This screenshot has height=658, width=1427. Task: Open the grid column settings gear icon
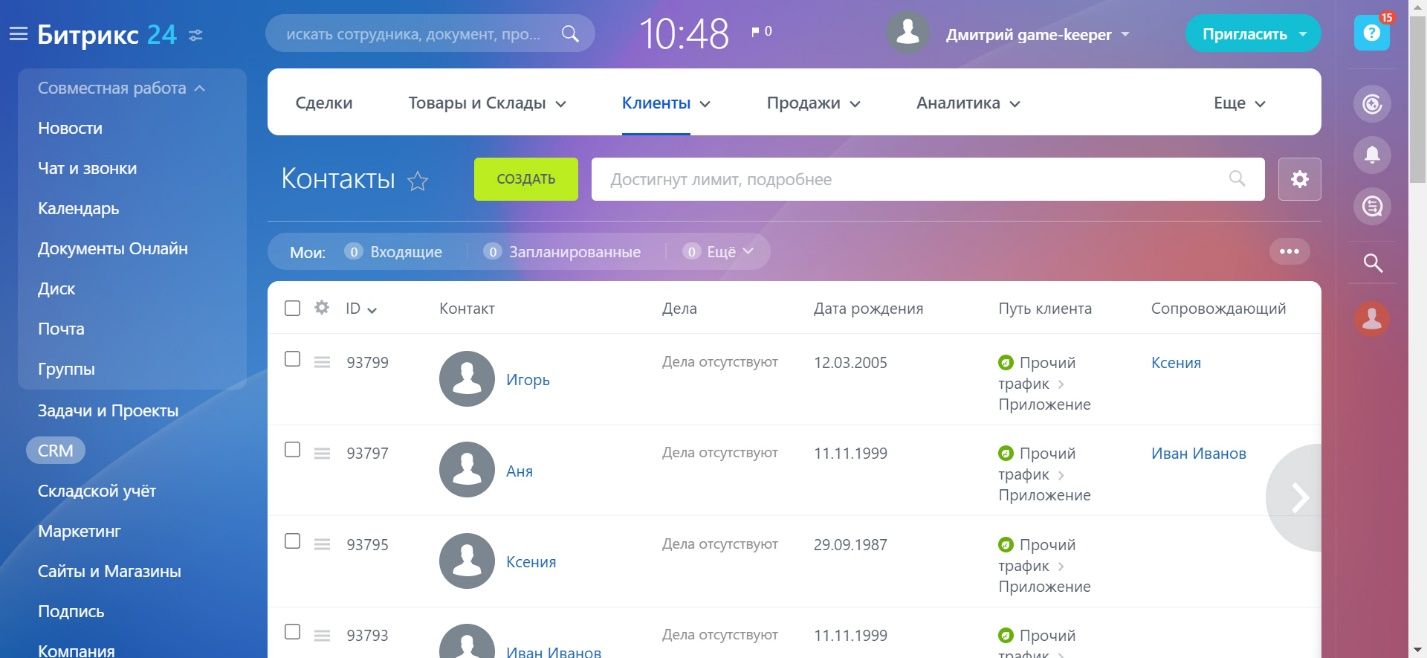[321, 308]
